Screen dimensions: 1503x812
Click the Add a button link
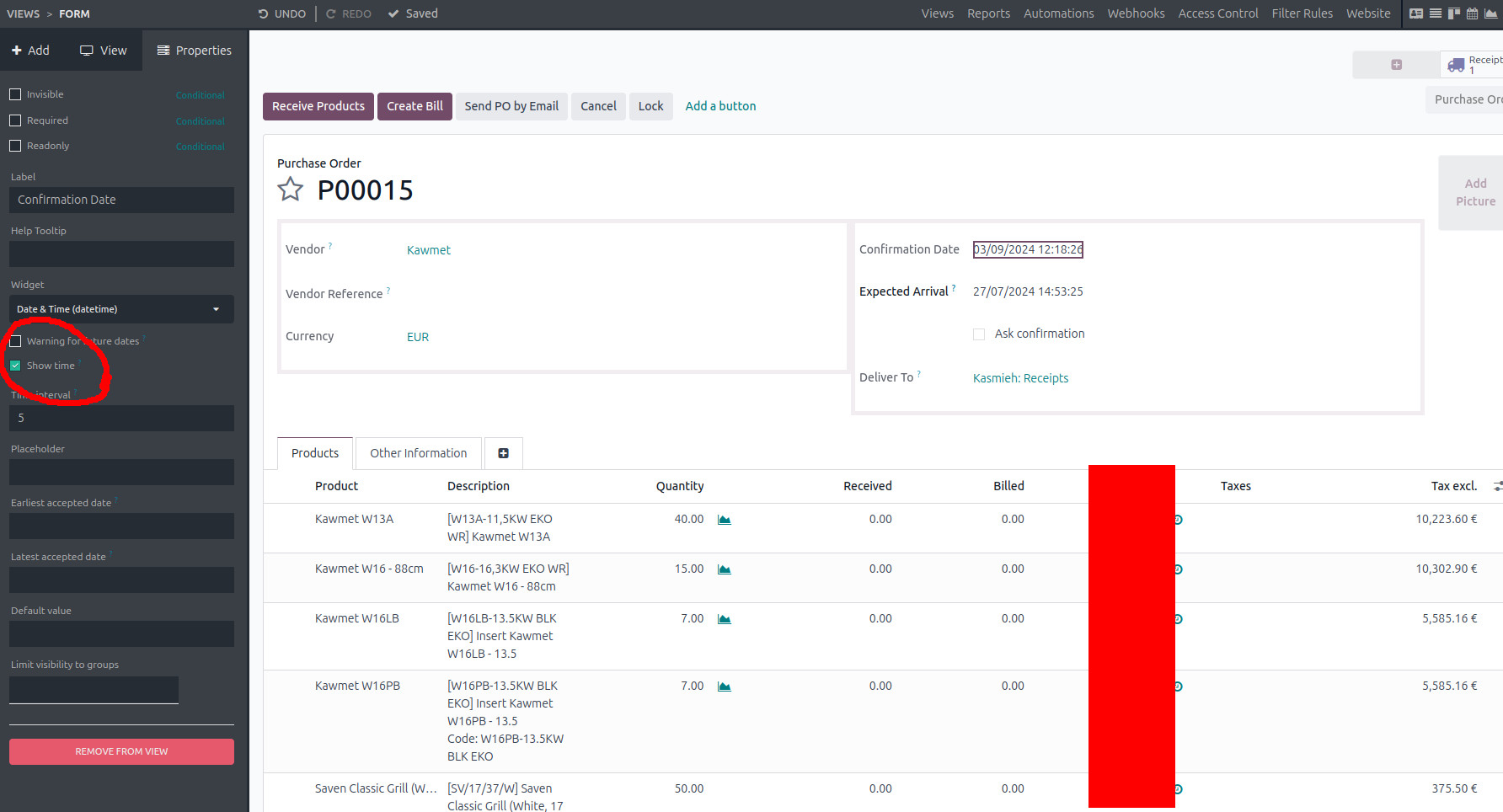720,106
